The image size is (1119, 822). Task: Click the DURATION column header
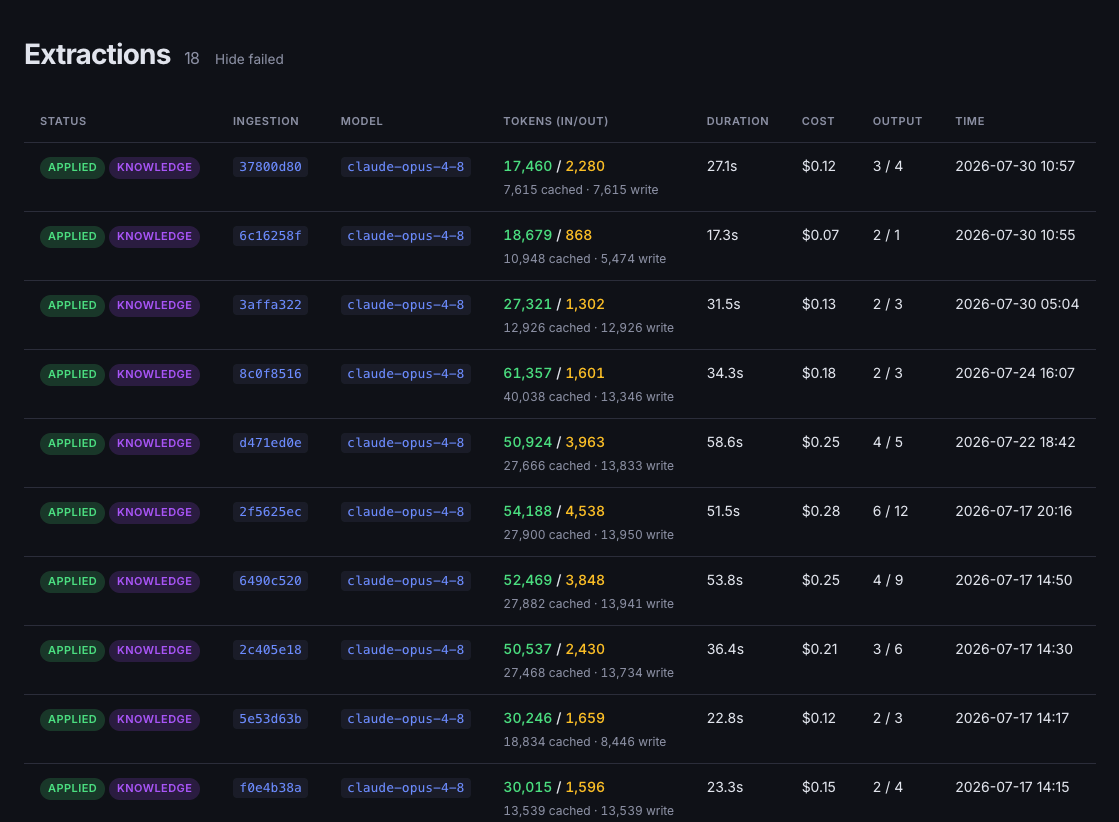[x=737, y=121]
